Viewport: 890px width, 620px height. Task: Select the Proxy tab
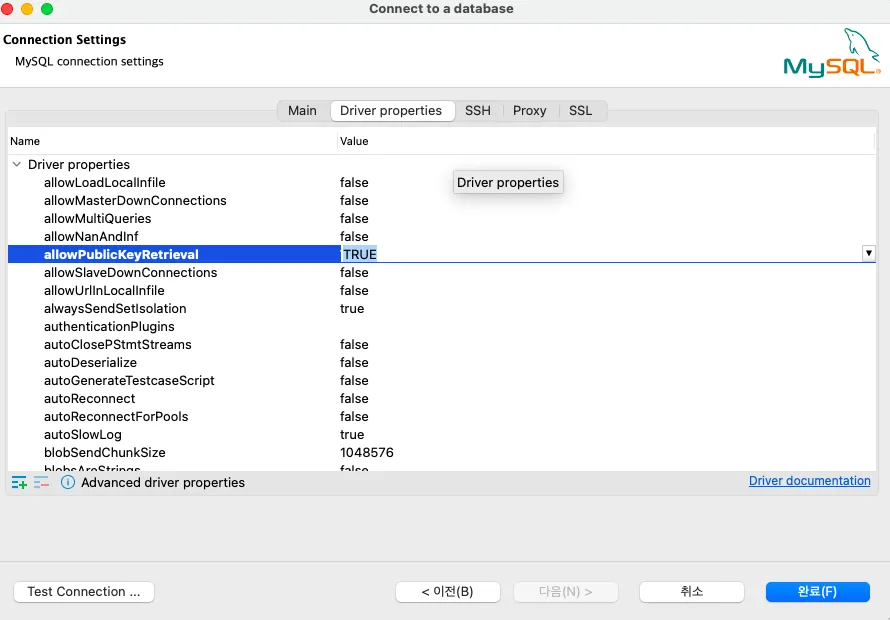[530, 111]
